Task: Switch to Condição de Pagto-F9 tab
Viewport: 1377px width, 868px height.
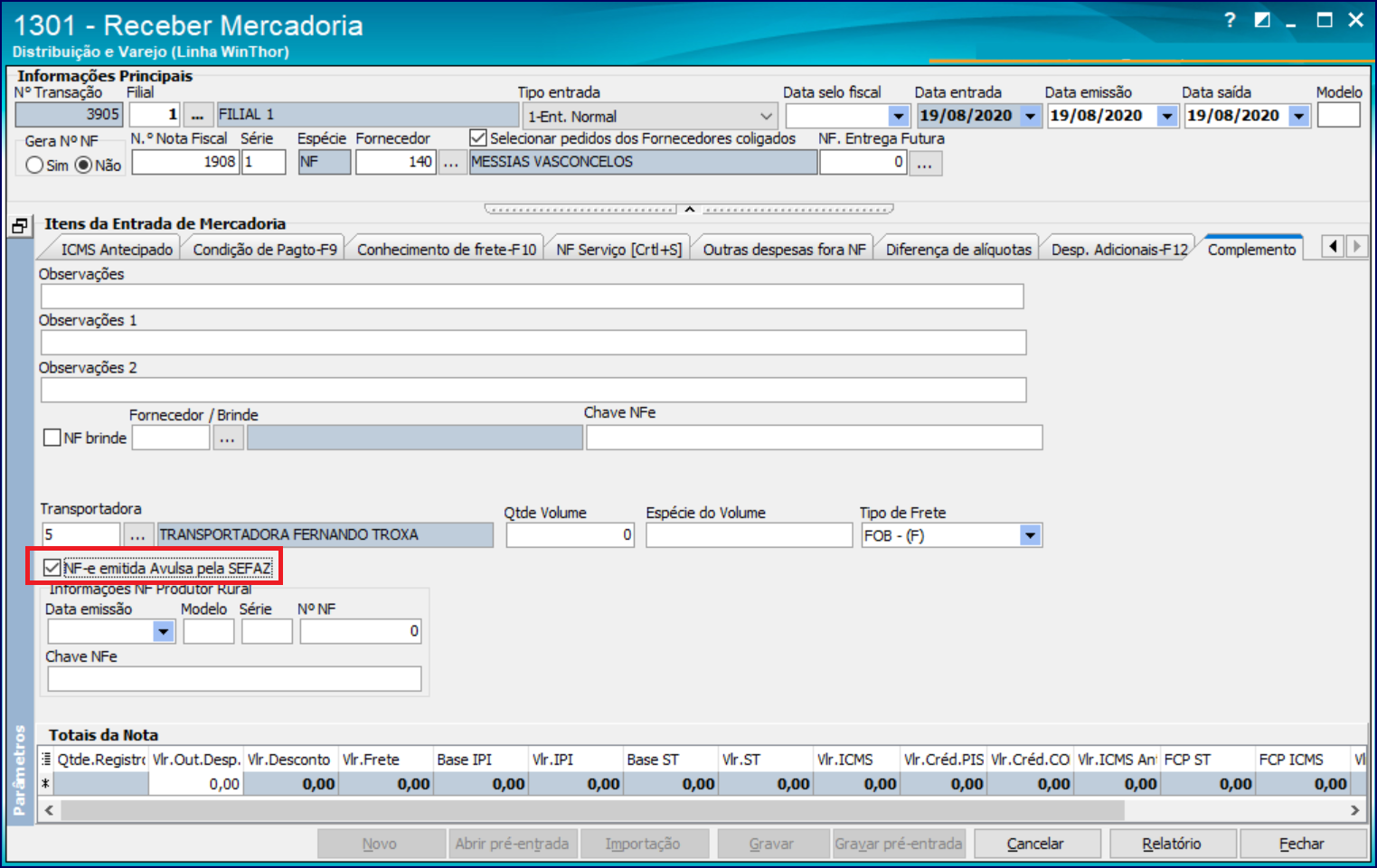Action: coord(265,250)
